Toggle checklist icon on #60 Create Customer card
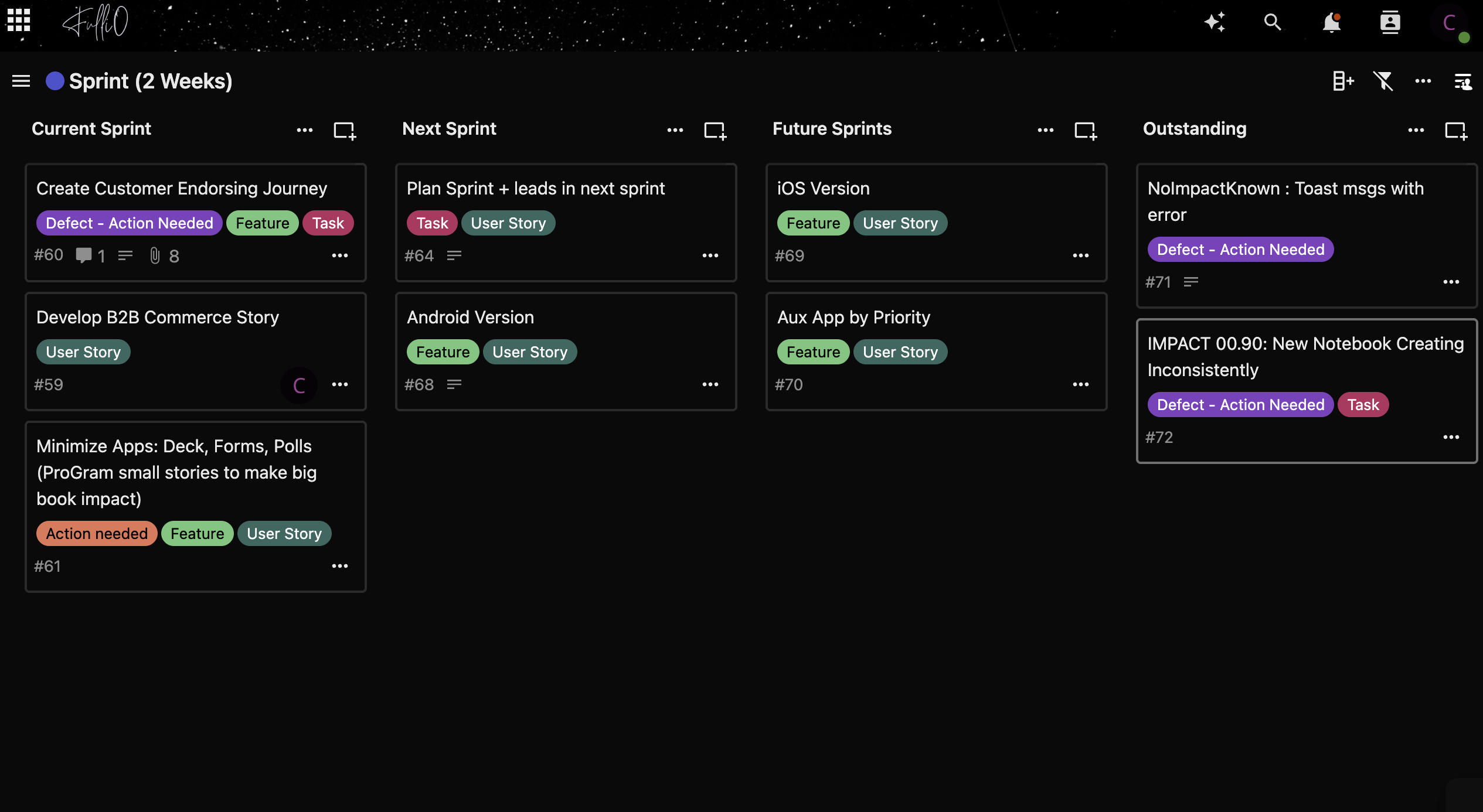Screen dimensions: 1483x812 [x=125, y=255]
